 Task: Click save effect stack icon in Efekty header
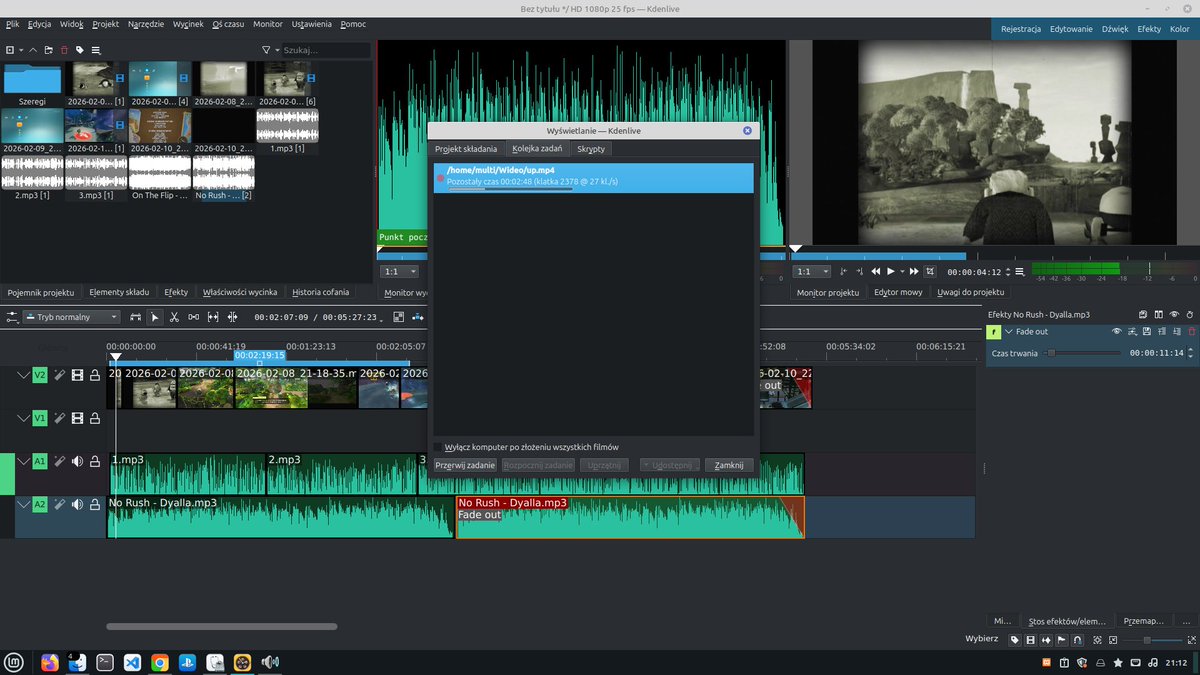tap(1143, 314)
